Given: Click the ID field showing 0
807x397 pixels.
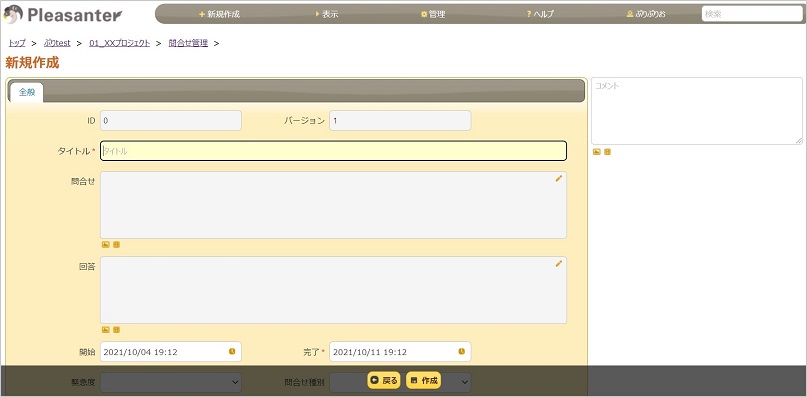Looking at the screenshot, I should (171, 120).
